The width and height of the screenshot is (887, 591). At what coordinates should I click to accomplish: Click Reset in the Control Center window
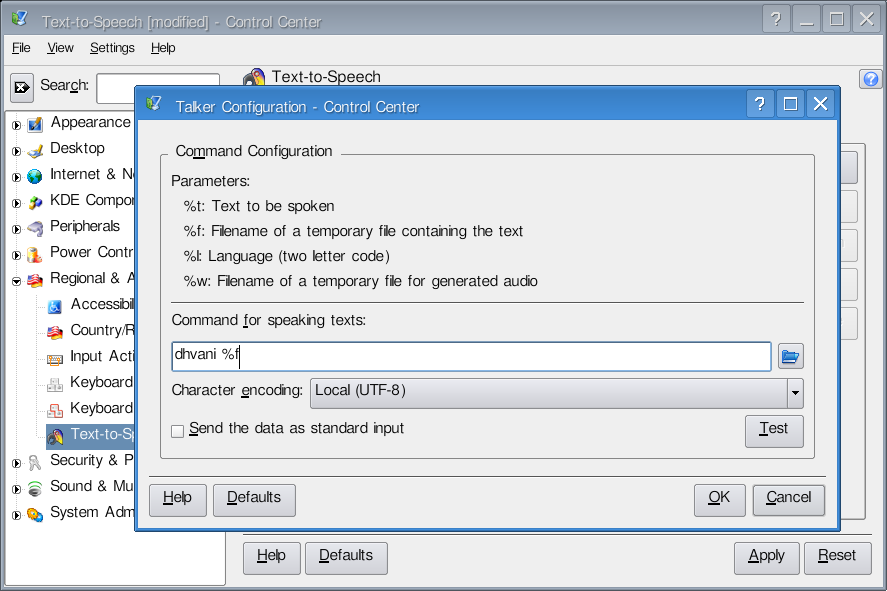point(837,558)
